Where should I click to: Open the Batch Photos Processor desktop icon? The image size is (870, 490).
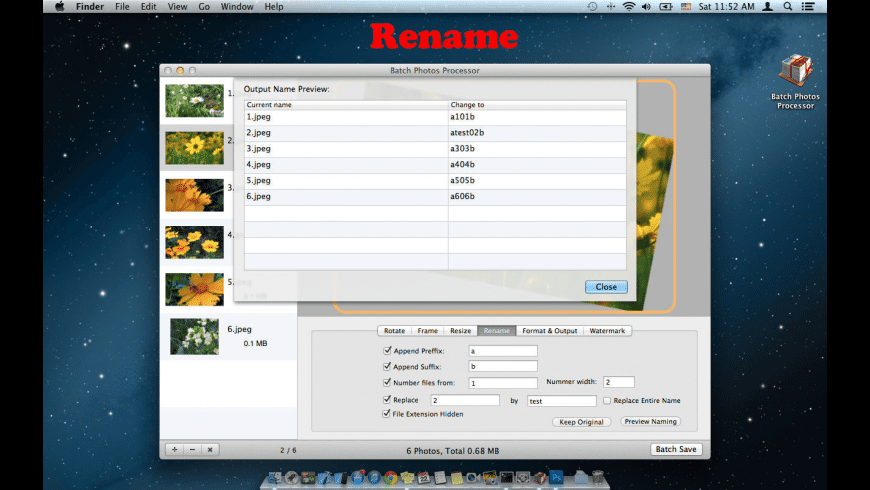[x=795, y=80]
